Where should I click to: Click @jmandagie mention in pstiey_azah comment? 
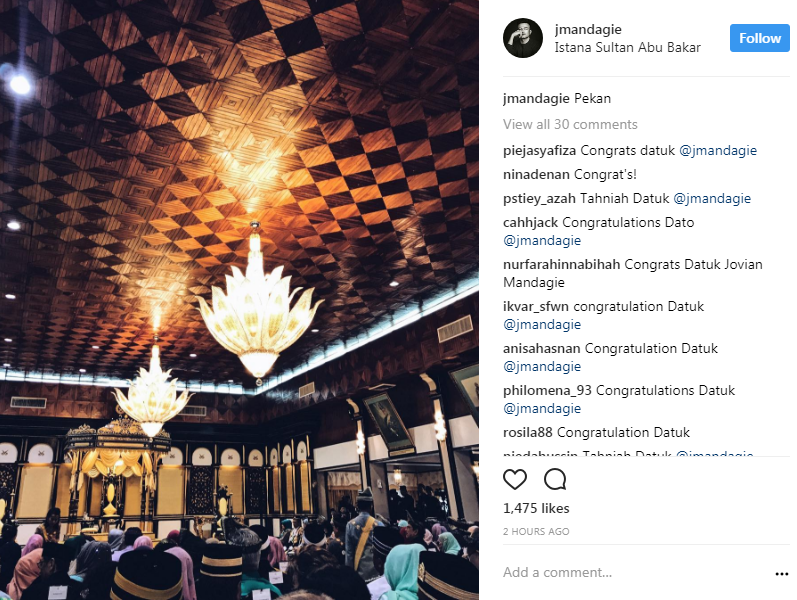tap(712, 198)
